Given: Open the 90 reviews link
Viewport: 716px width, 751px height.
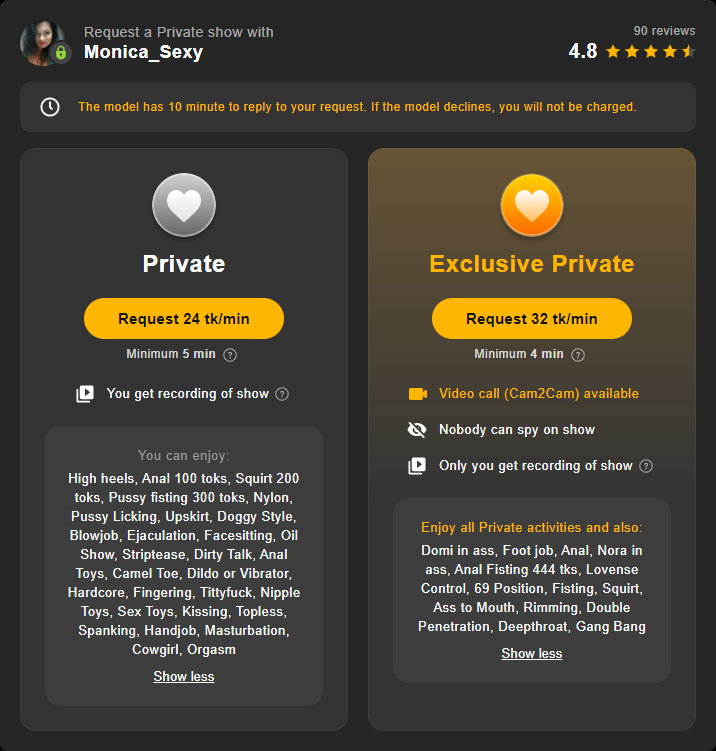Looking at the screenshot, I should click(664, 31).
